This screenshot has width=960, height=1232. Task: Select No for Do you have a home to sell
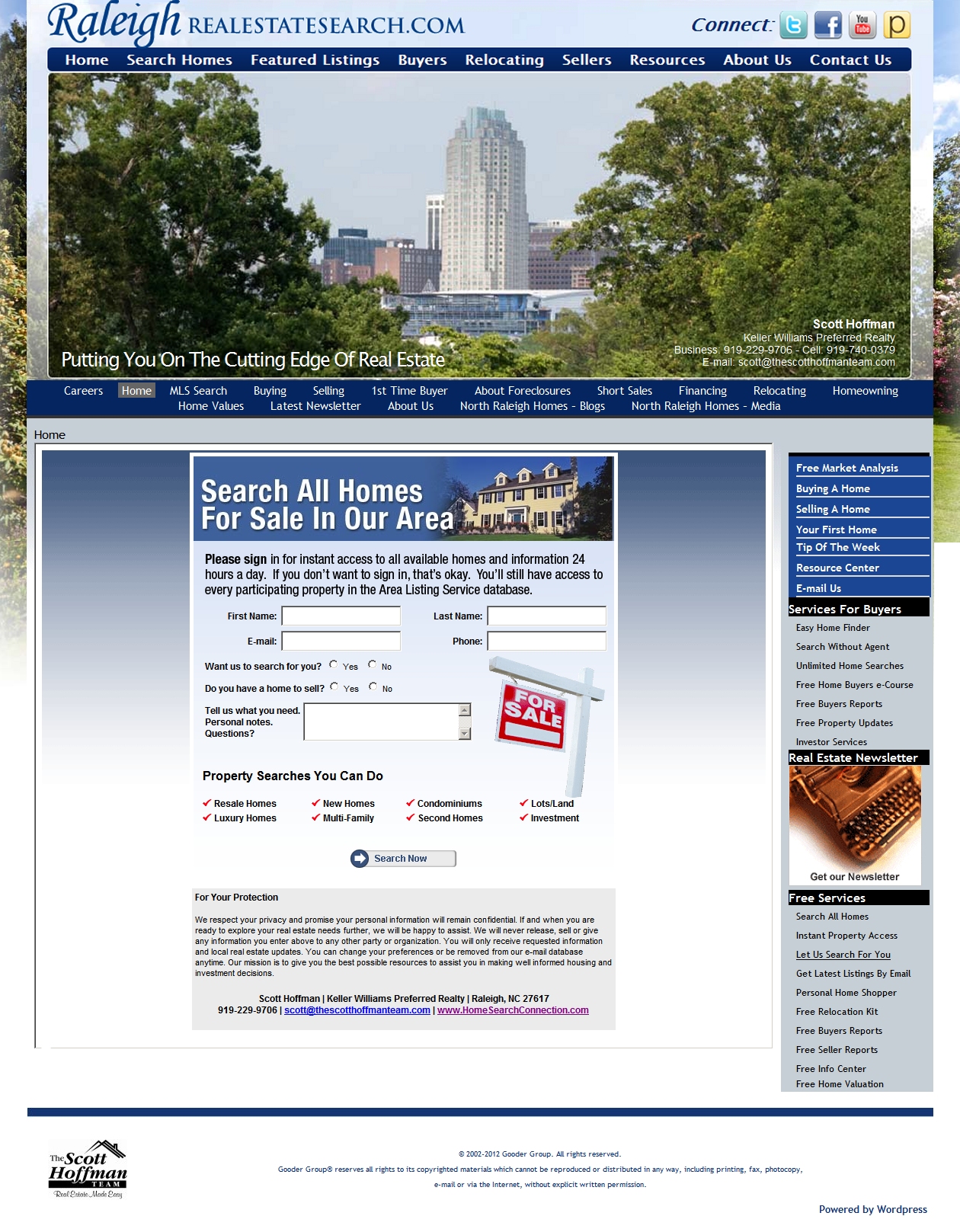pos(373,687)
